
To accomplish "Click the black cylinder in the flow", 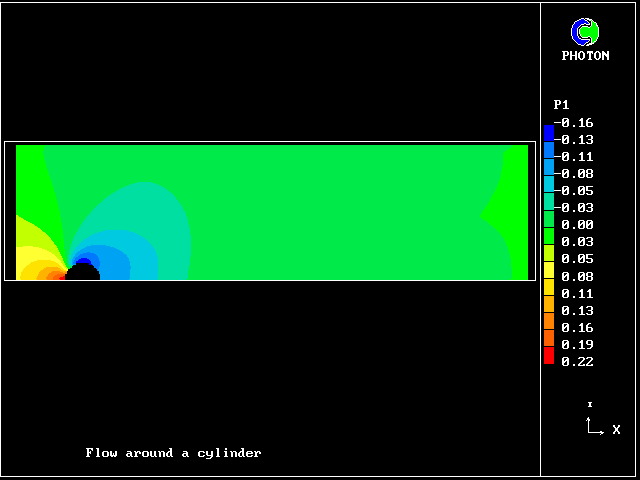I will 83,272.
